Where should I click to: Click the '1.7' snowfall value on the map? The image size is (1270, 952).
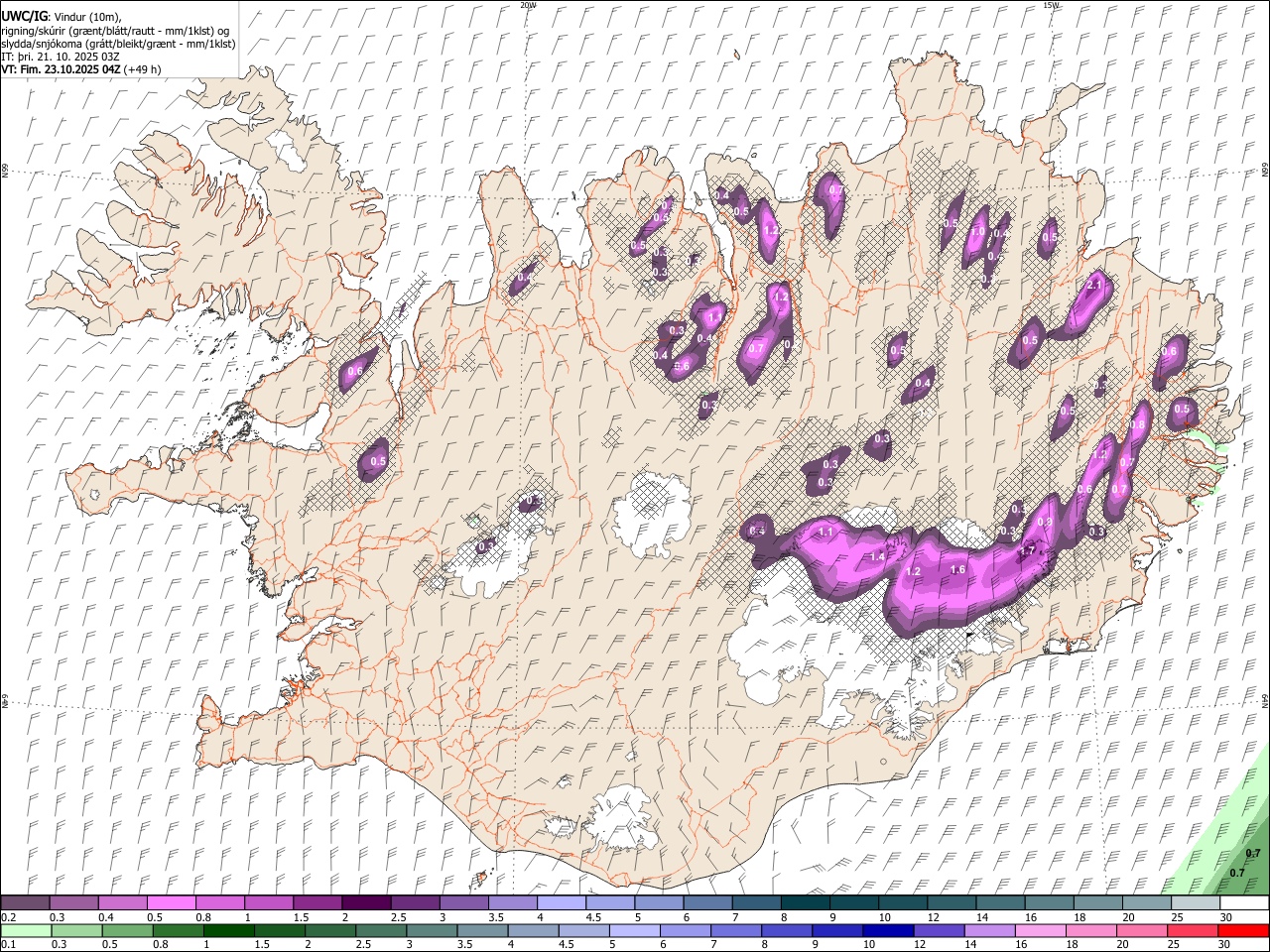tap(1028, 550)
